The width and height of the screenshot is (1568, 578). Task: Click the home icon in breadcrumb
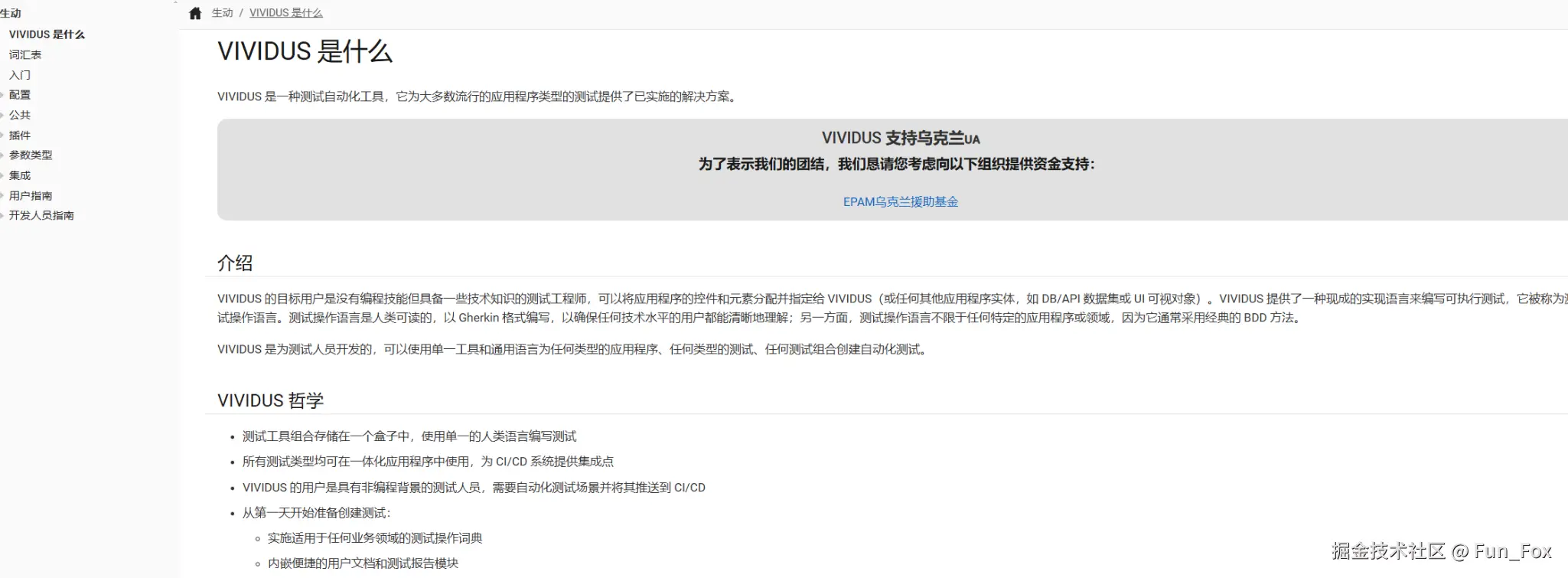click(x=195, y=13)
